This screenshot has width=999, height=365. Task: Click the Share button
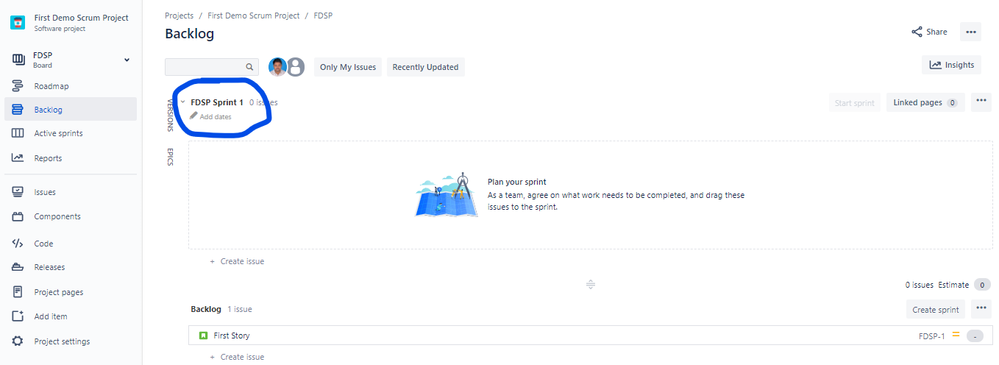(929, 32)
